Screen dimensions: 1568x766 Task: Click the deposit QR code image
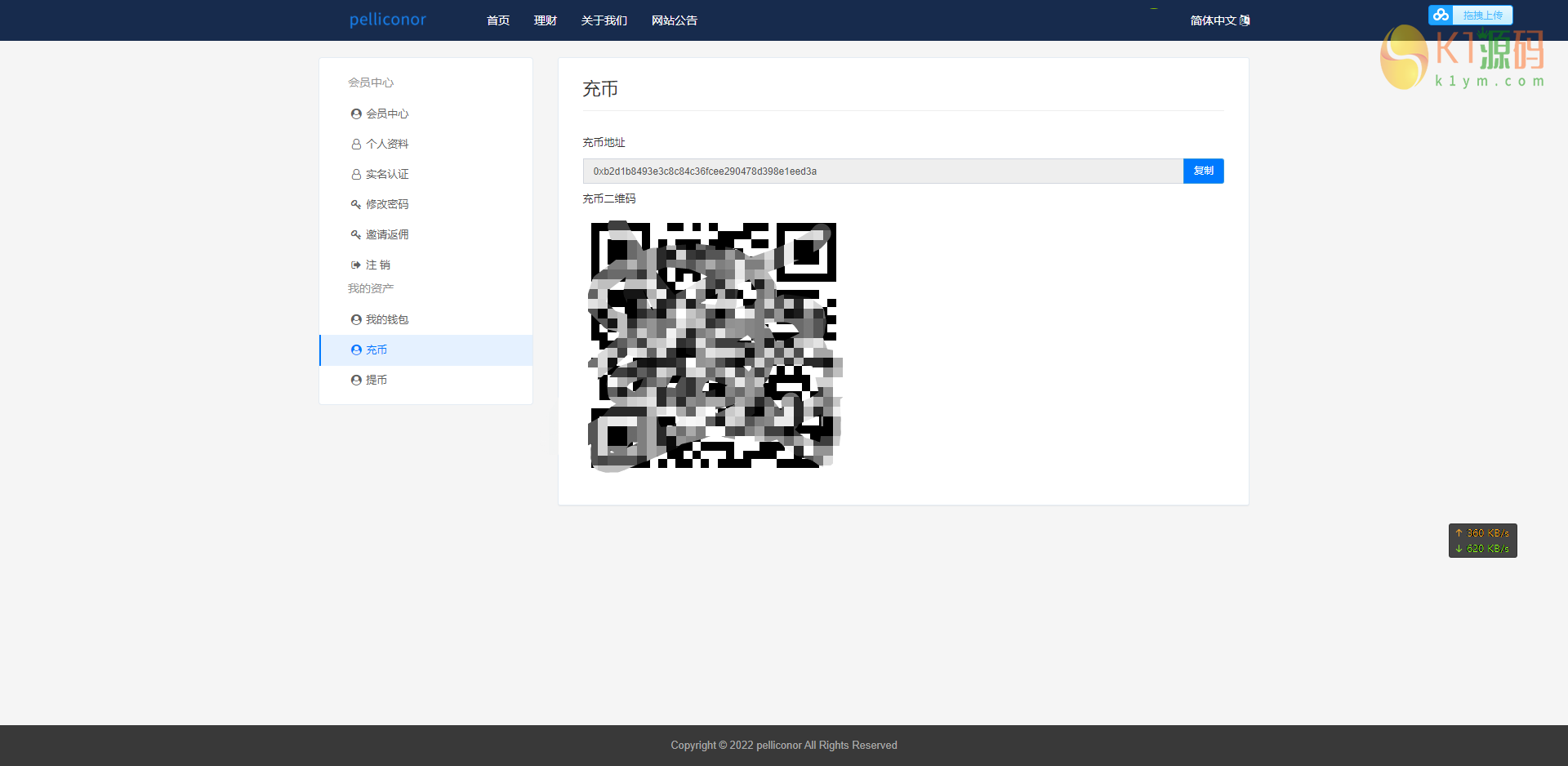coord(715,345)
